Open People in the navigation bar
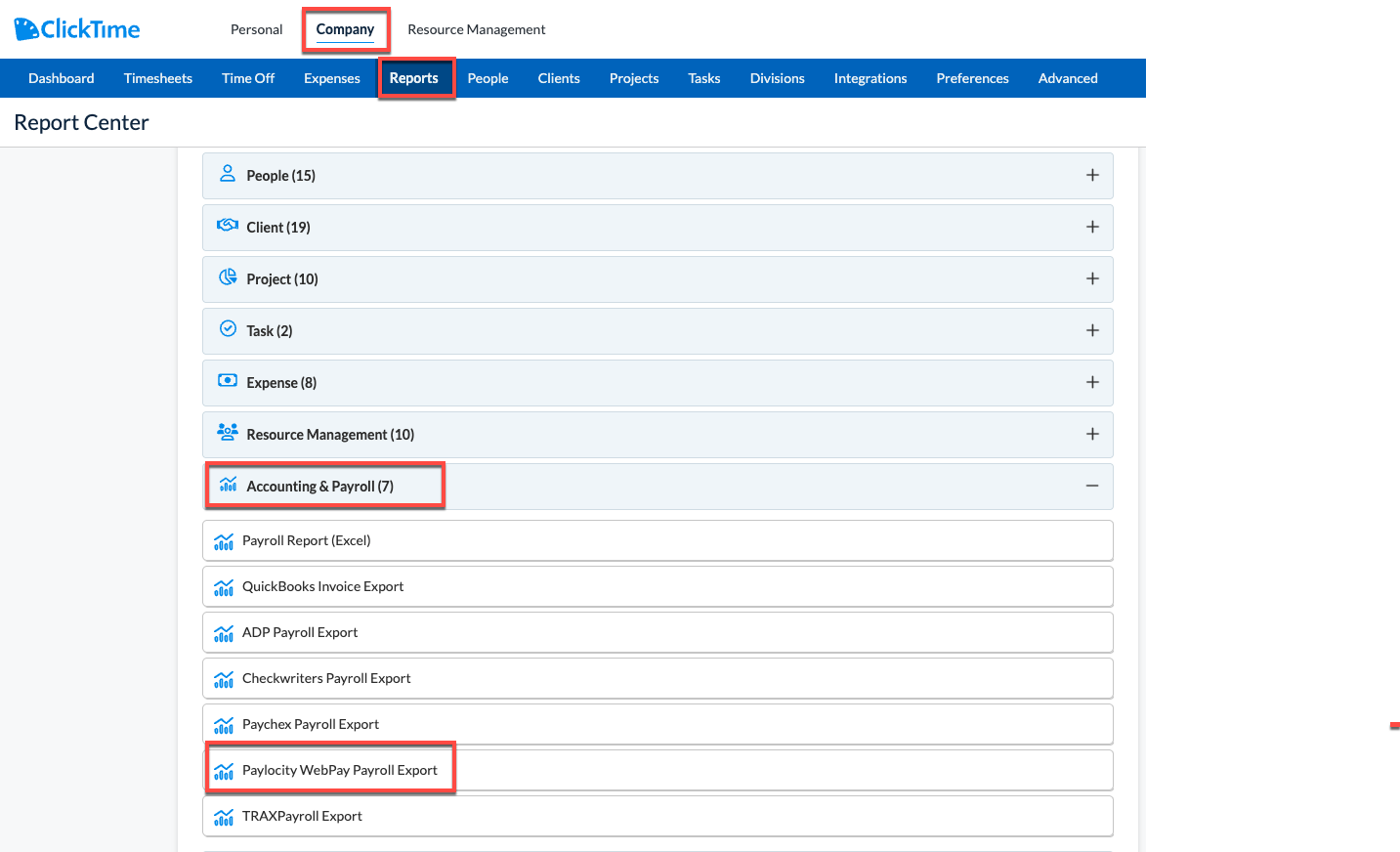The height and width of the screenshot is (852, 1400). [488, 78]
